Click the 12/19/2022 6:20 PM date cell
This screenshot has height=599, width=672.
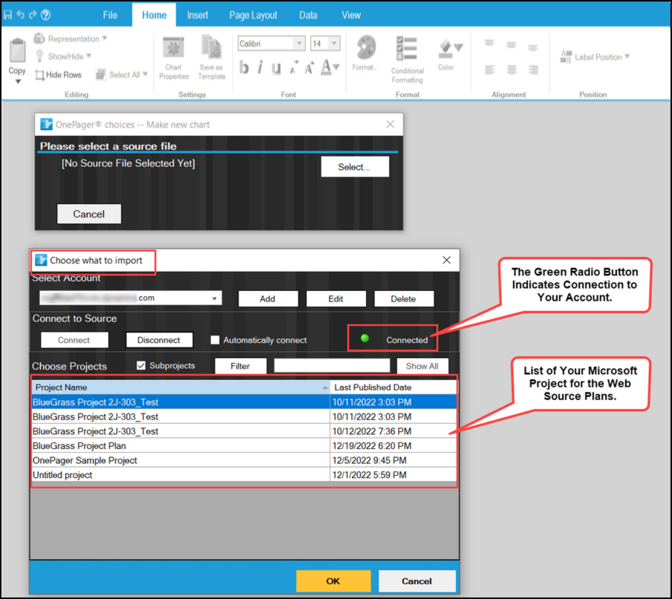pyautogui.click(x=393, y=446)
